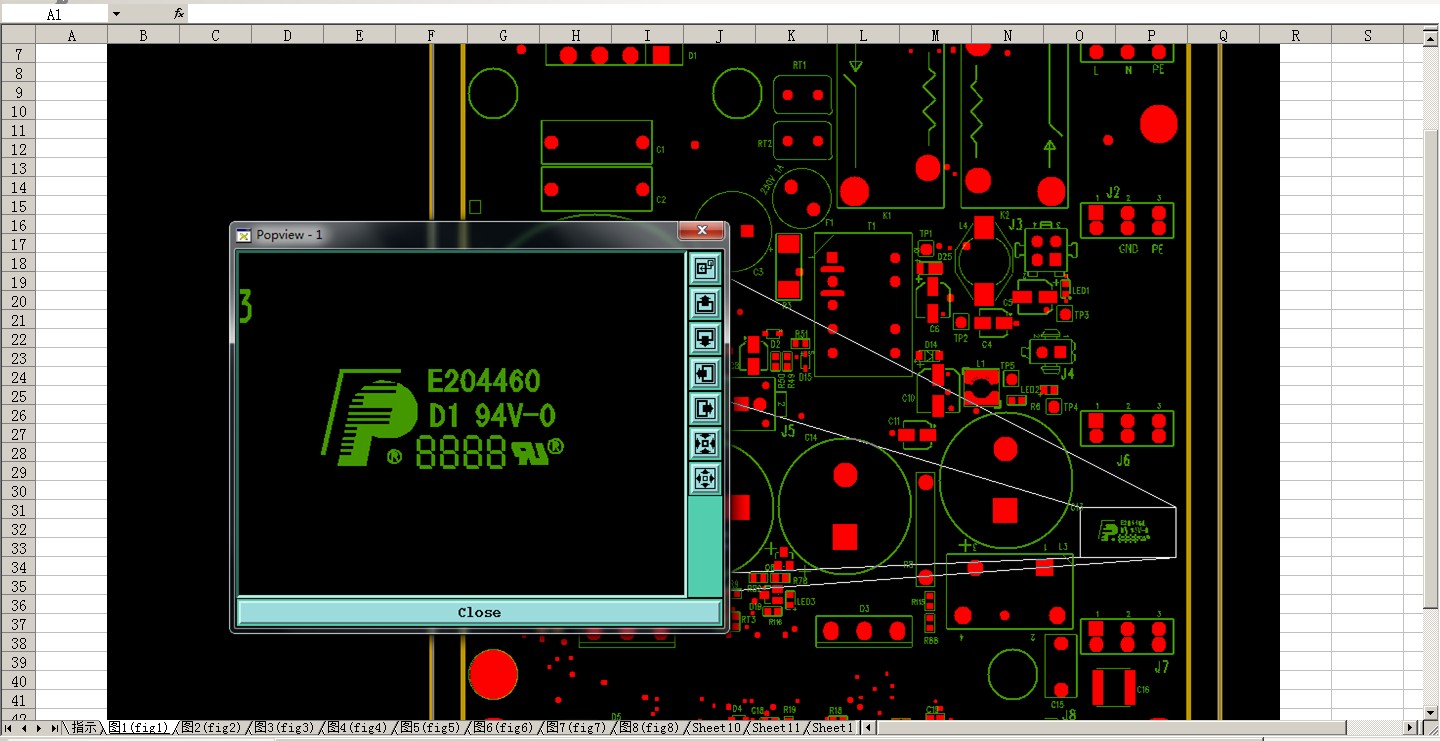Switch to 图3(fig3) sheet tab
1440x741 pixels.
(284, 728)
